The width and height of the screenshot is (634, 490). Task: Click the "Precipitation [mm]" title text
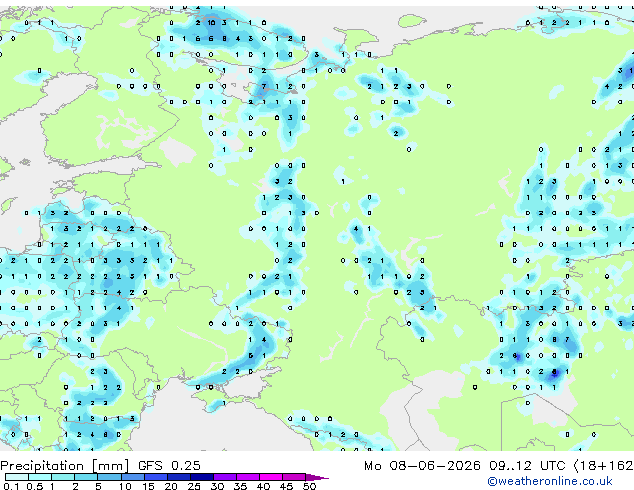[65, 466]
